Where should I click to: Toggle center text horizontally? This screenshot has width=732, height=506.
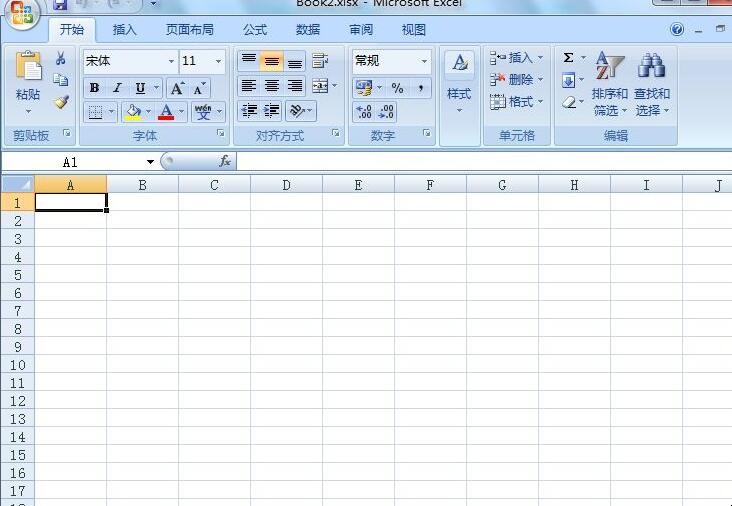click(272, 86)
